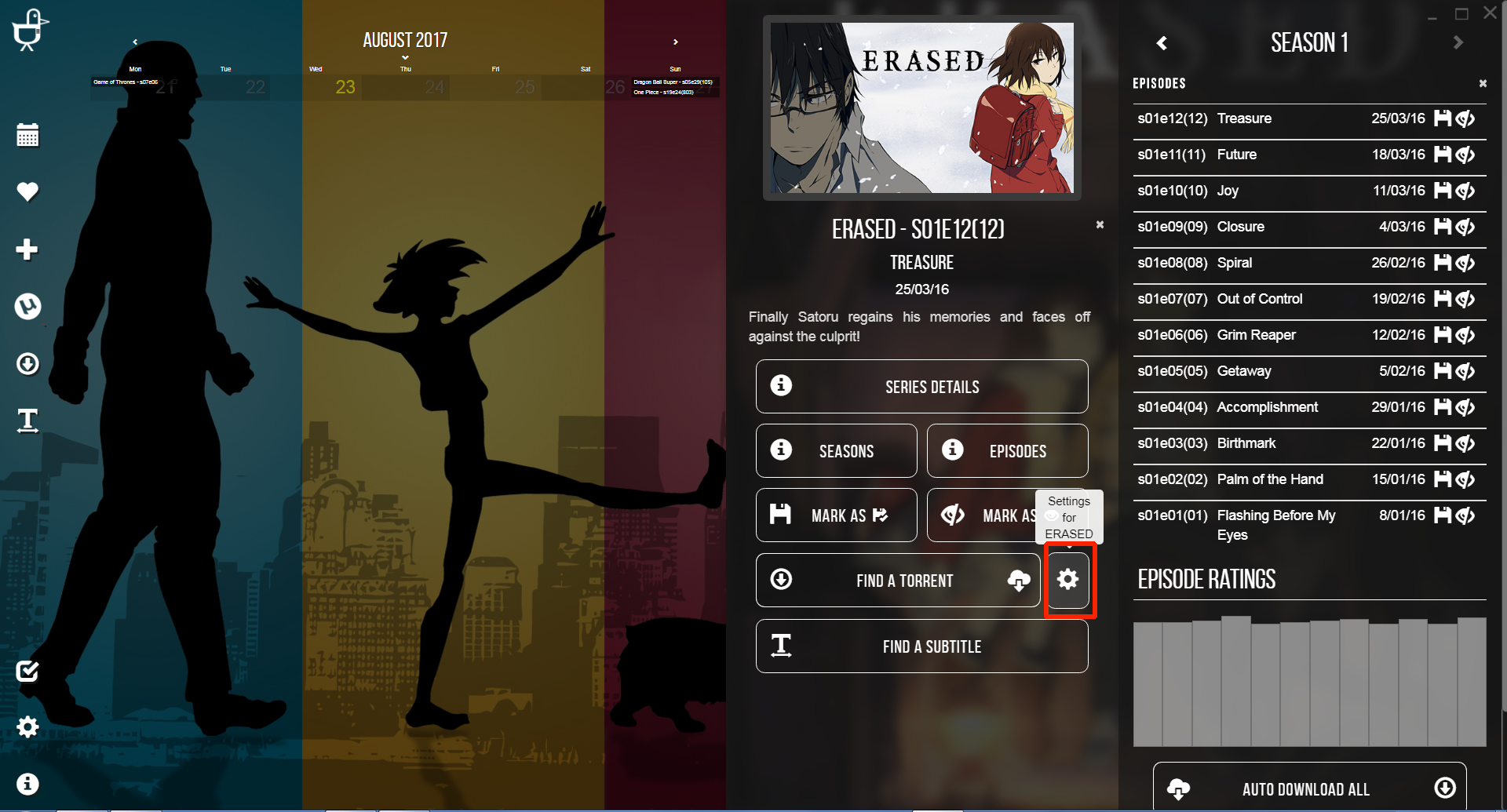1507x812 pixels.
Task: Open the calendar view from sidebar
Action: click(x=27, y=135)
